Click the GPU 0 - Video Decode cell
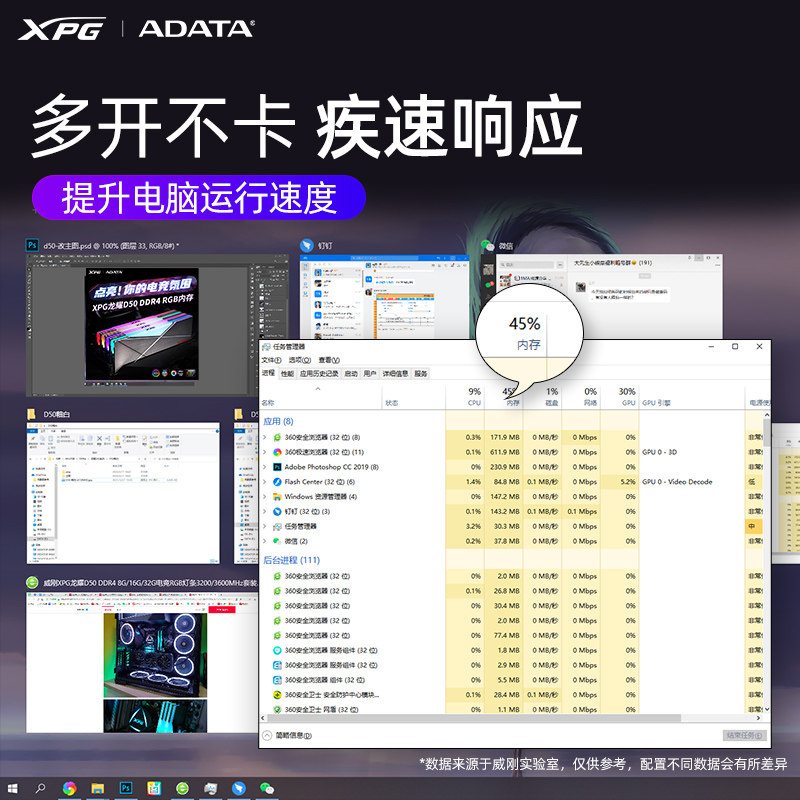 pos(677,482)
